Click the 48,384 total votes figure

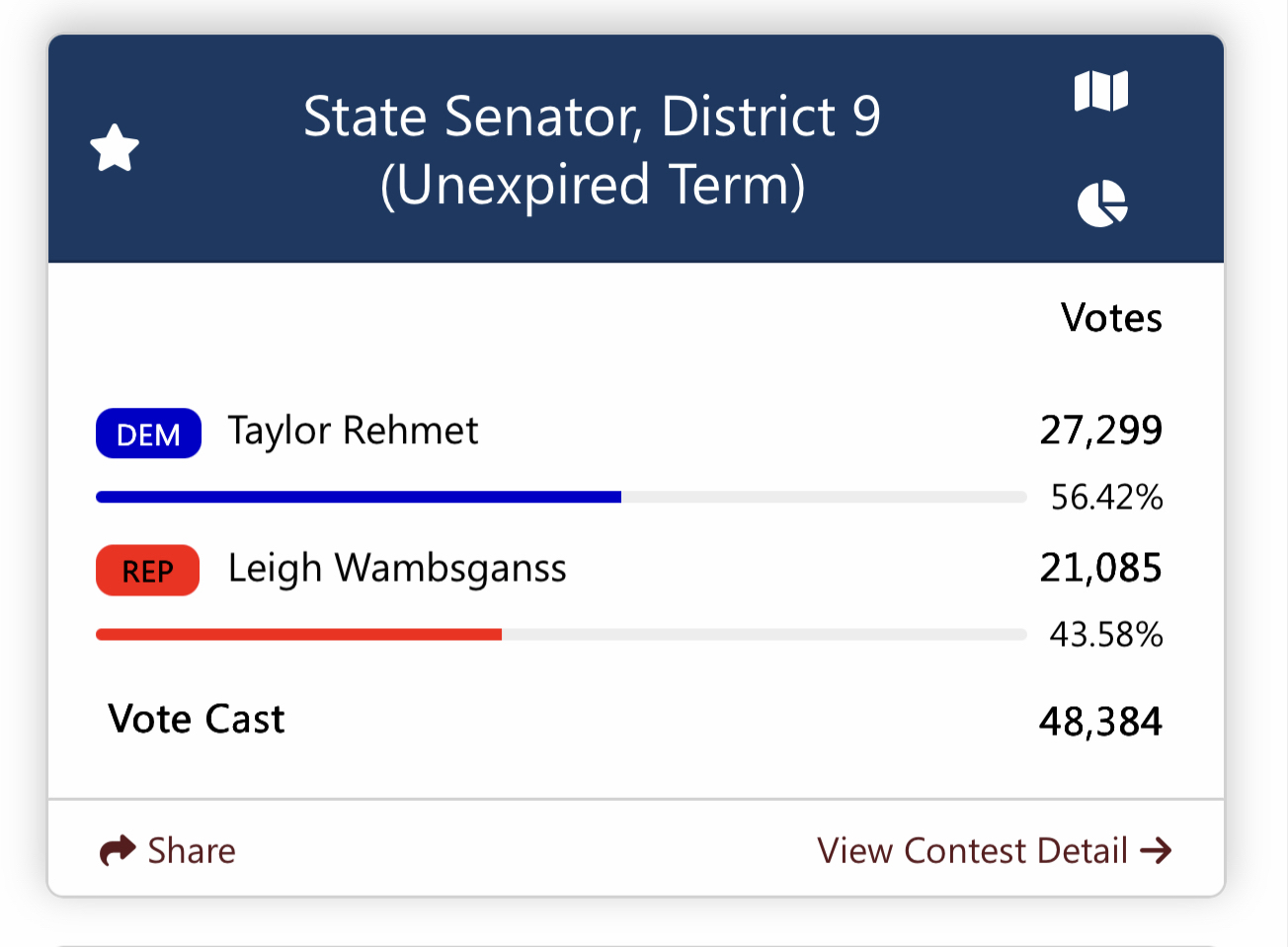click(x=1100, y=722)
